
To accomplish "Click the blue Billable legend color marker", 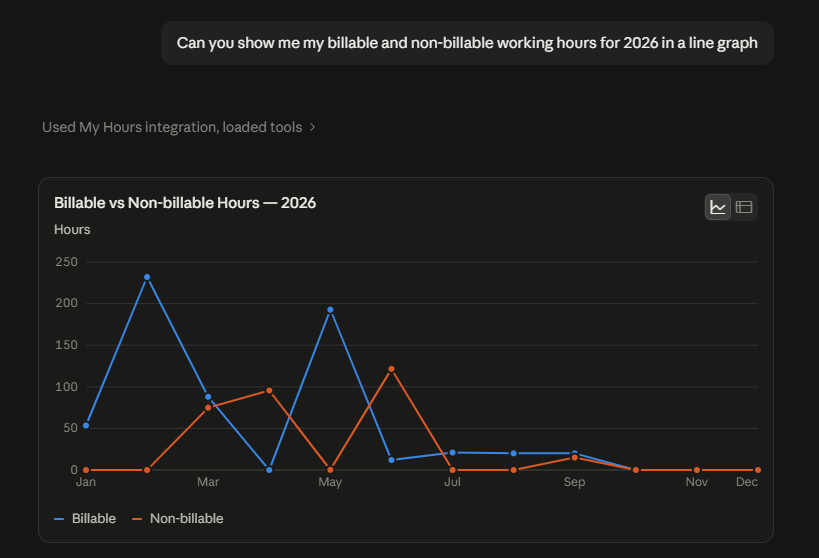I will [59, 519].
